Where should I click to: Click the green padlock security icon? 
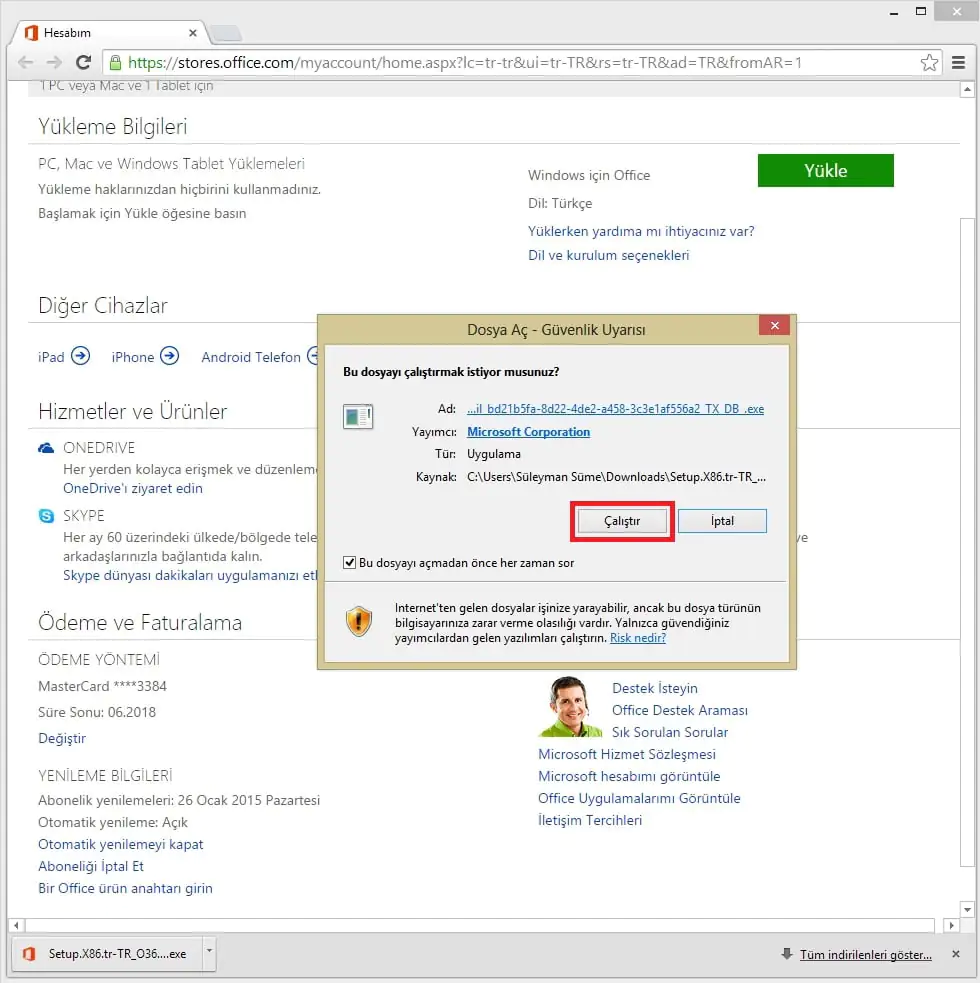point(115,62)
